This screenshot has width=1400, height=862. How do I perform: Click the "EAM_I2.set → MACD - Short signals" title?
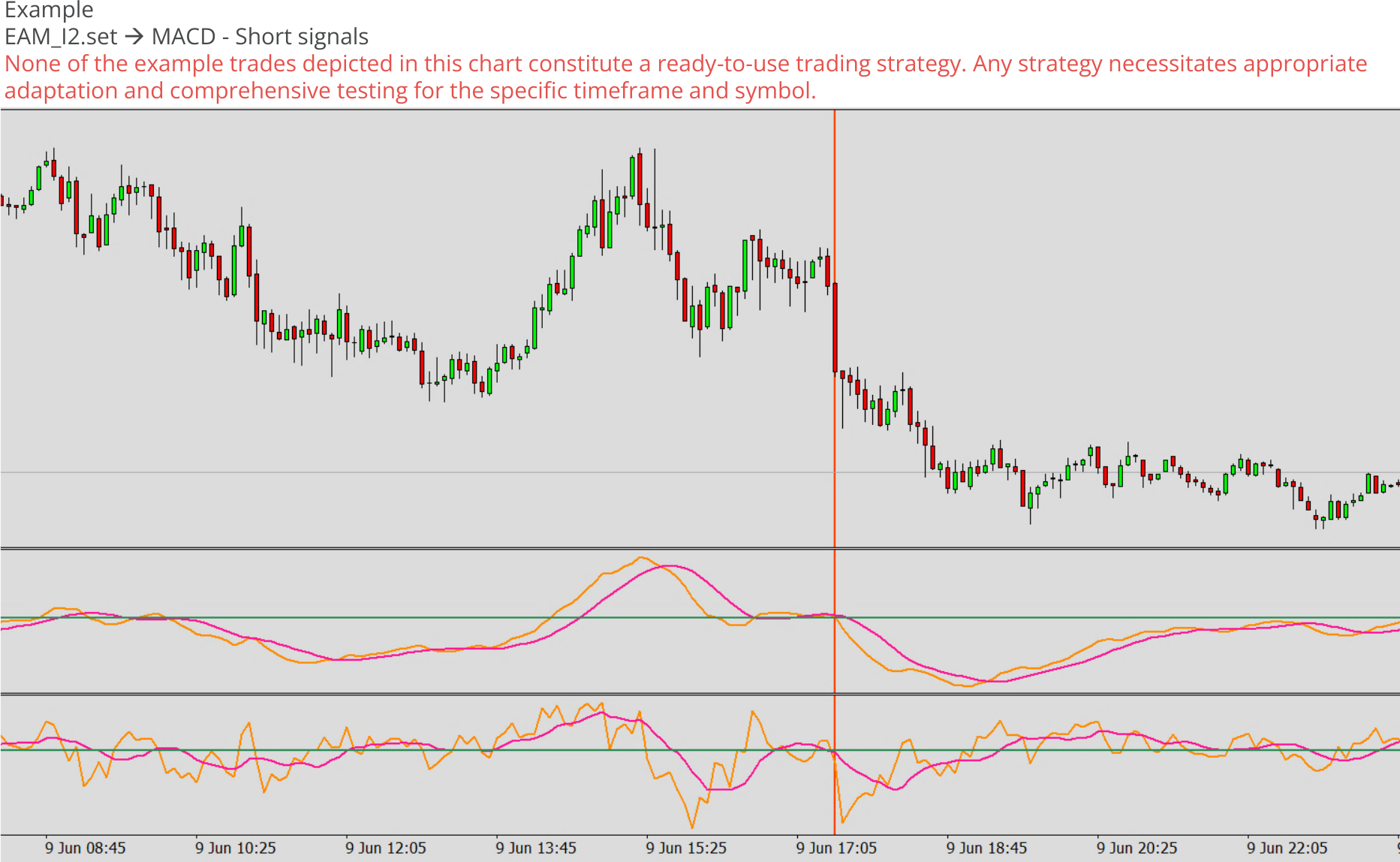186,36
